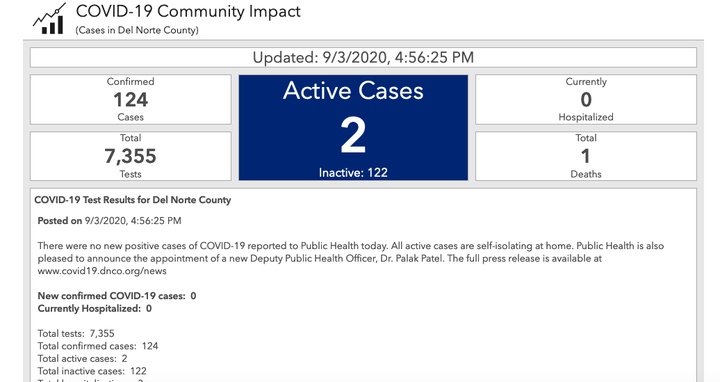
Task: Select the Total 7,355 Tests tile
Action: [x=131, y=156]
